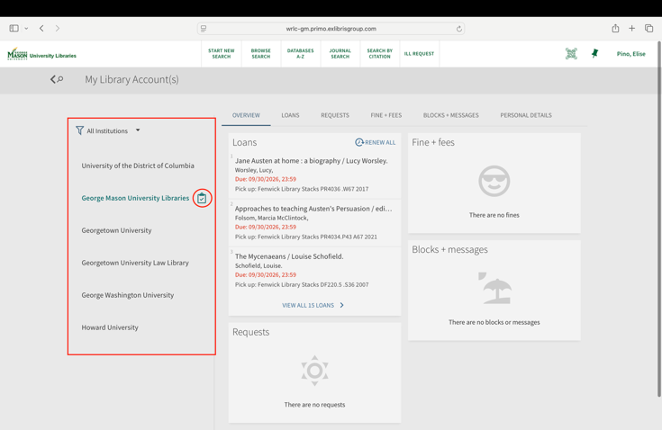The height and width of the screenshot is (430, 662).
Task: Open the Safari share icon
Action: pos(616,28)
